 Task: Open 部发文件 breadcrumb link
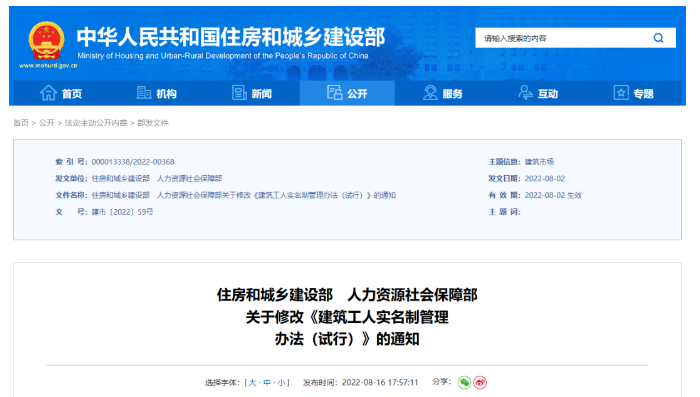click(x=153, y=122)
